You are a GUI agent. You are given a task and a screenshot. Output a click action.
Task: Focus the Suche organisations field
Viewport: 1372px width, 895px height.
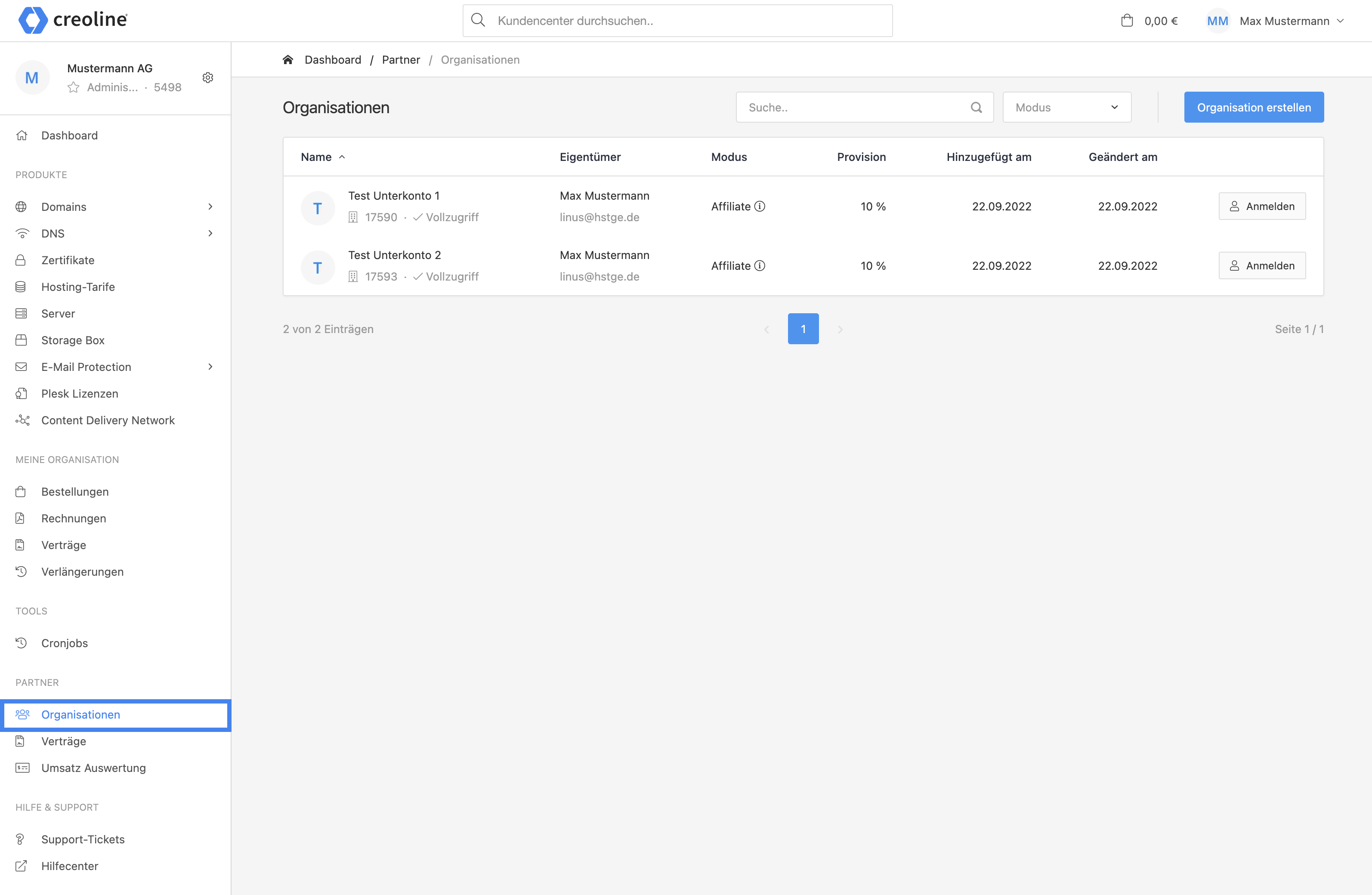pyautogui.click(x=864, y=107)
